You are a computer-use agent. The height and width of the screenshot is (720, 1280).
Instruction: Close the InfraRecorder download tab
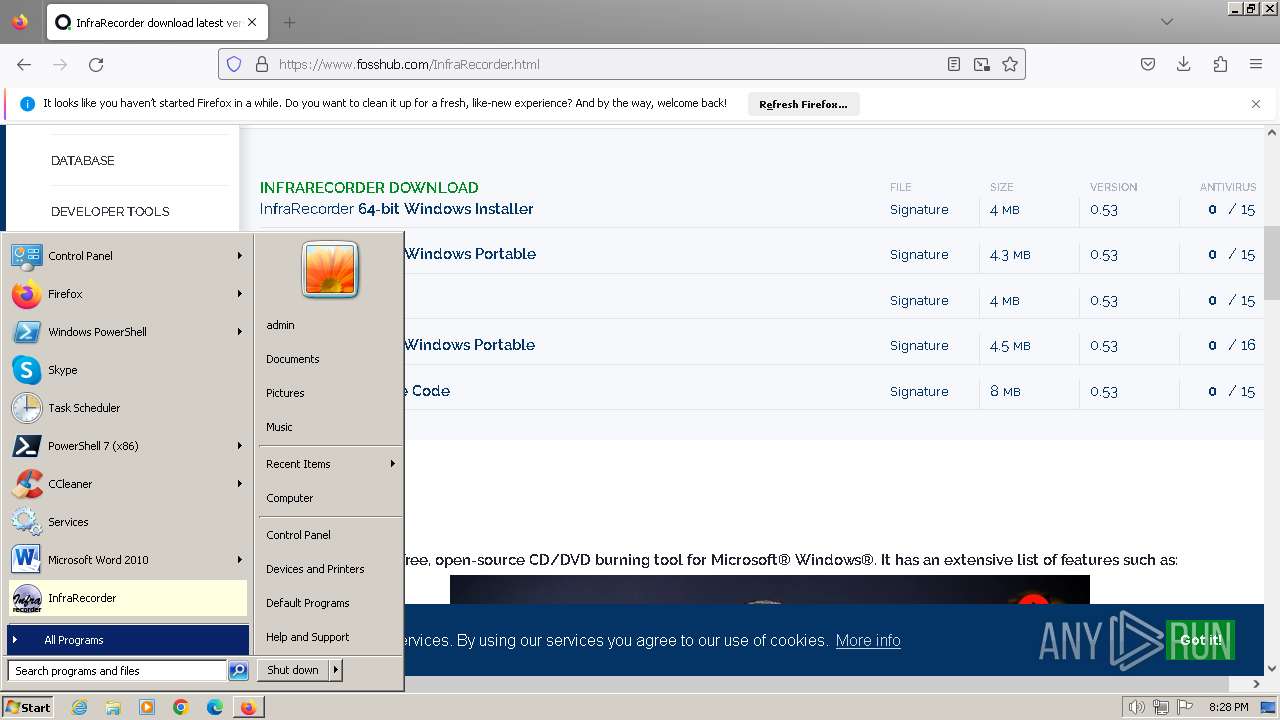tap(251, 22)
